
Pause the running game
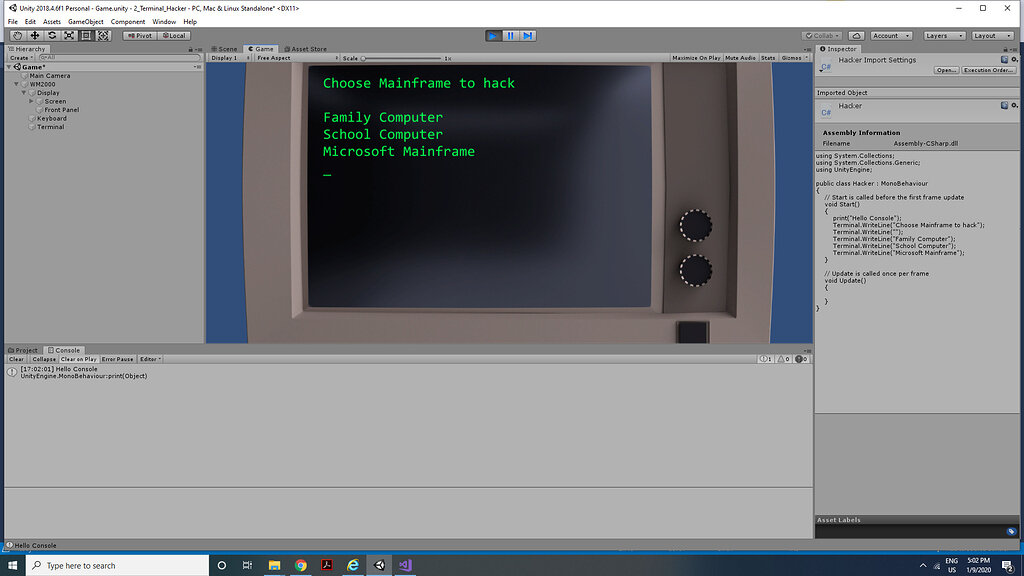[x=511, y=35]
